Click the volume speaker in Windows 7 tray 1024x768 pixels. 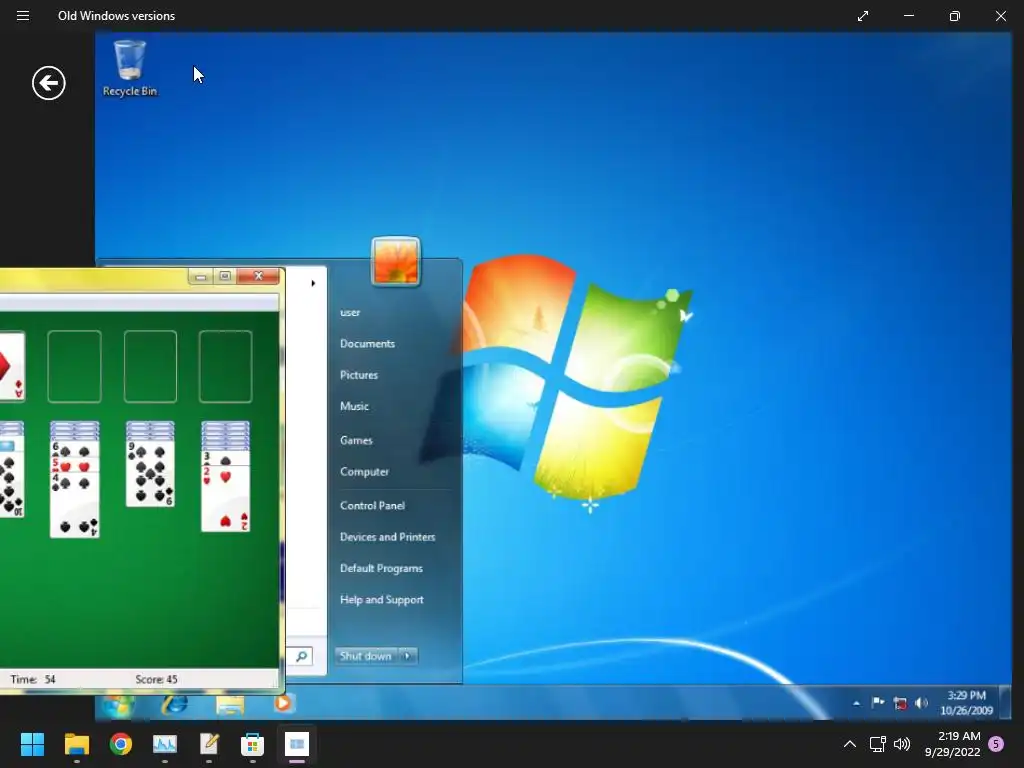coord(921,703)
